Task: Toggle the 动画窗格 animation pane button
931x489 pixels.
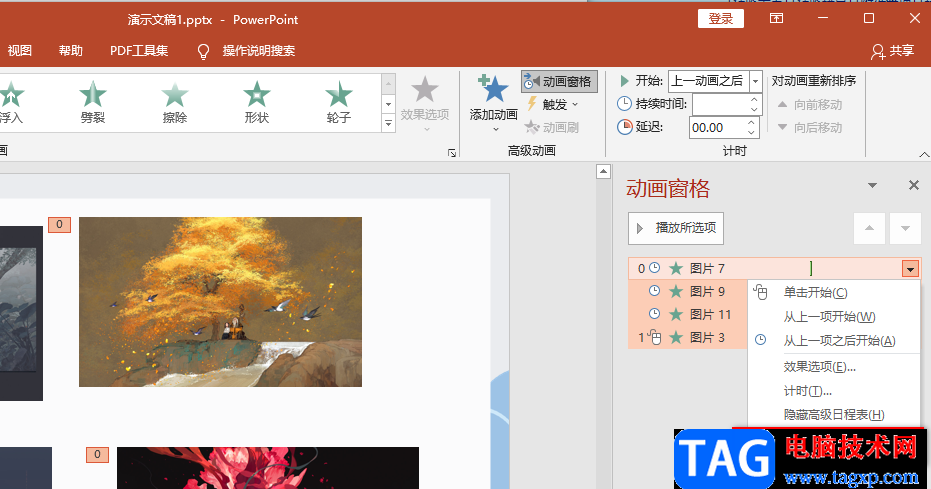Action: coord(559,81)
